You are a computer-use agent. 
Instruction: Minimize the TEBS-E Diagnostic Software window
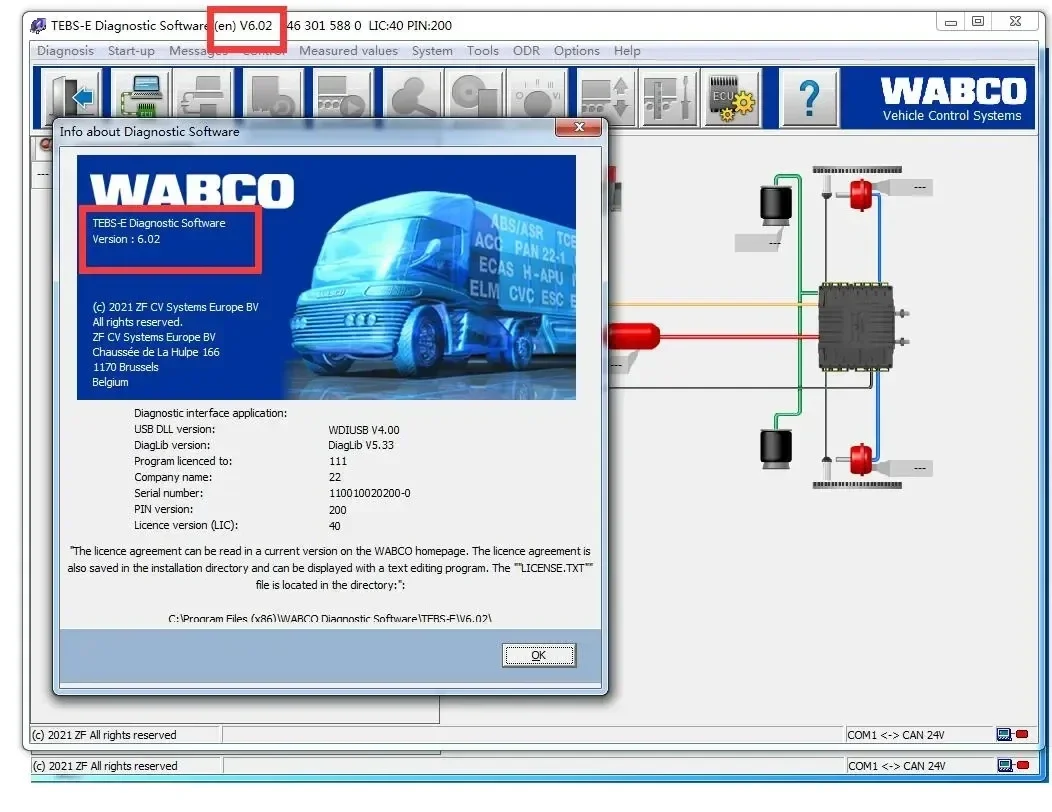(x=950, y=22)
